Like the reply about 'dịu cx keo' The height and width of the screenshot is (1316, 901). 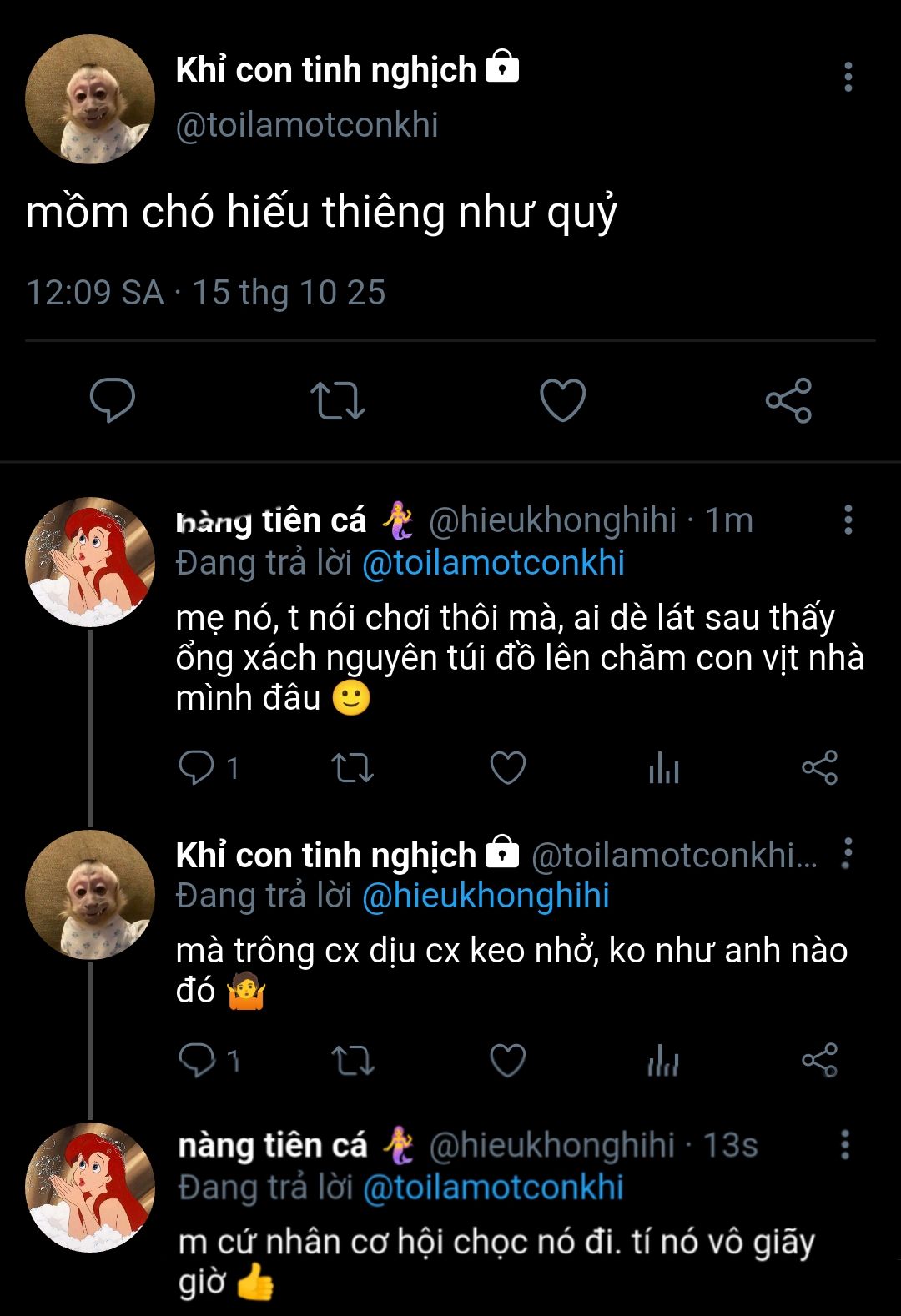pos(507,1061)
